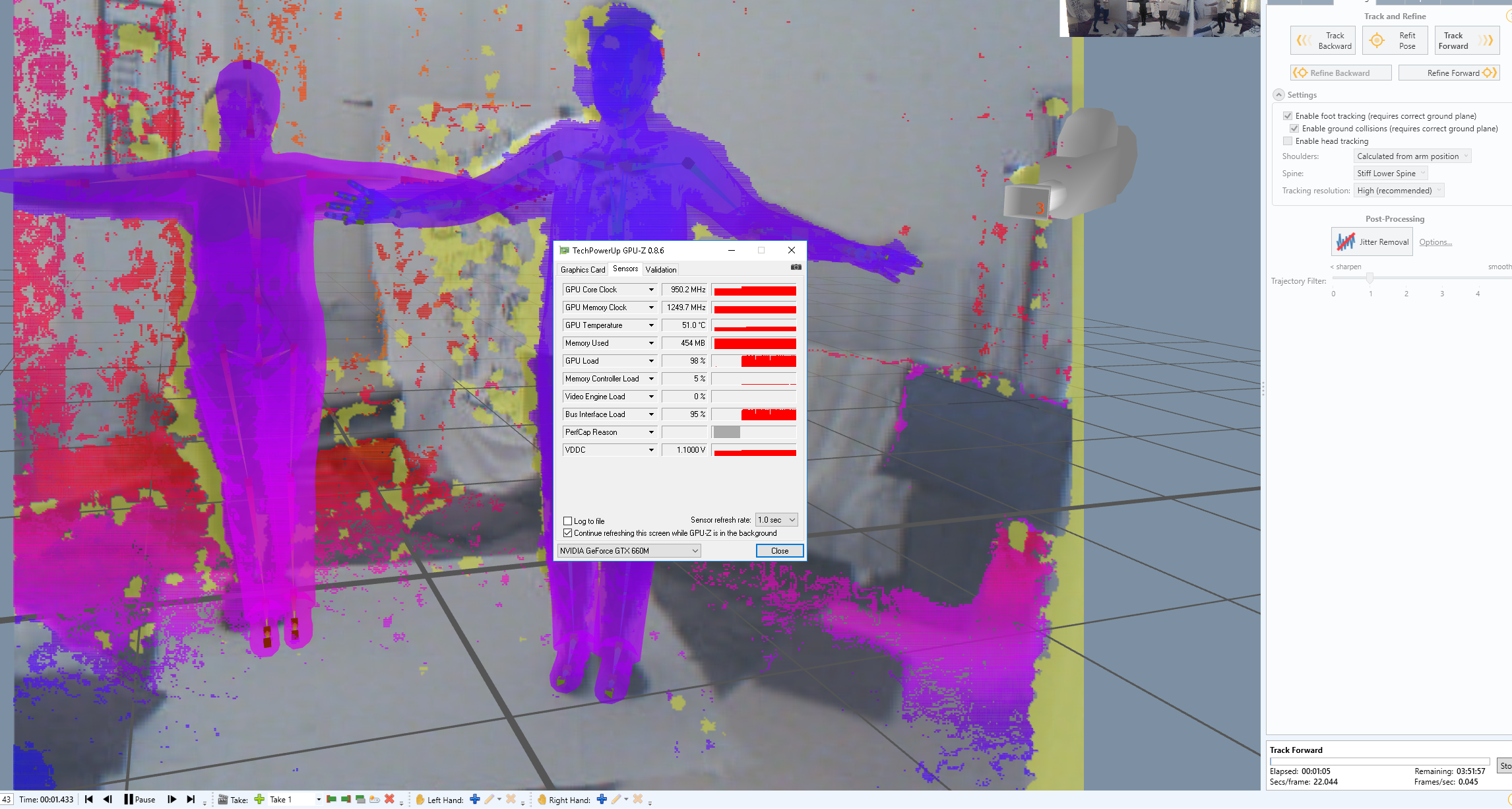The height and width of the screenshot is (809, 1512).
Task: Set take end marker flag icon
Action: click(x=346, y=799)
